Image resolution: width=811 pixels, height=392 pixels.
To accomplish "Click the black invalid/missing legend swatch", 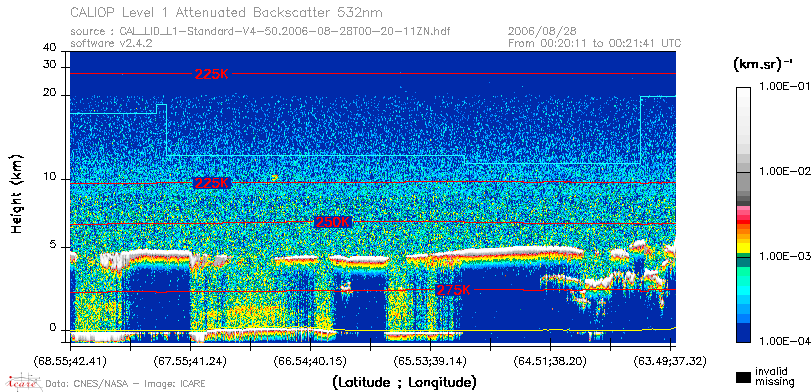I will (x=744, y=378).
